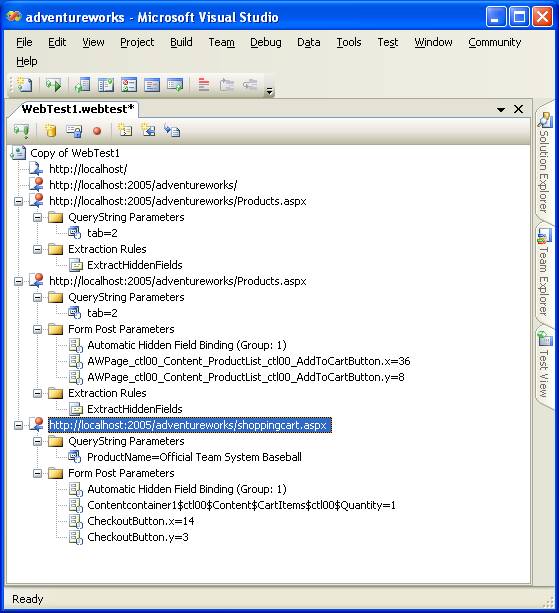Open the Project menu
This screenshot has height=613, width=559.
[x=137, y=42]
